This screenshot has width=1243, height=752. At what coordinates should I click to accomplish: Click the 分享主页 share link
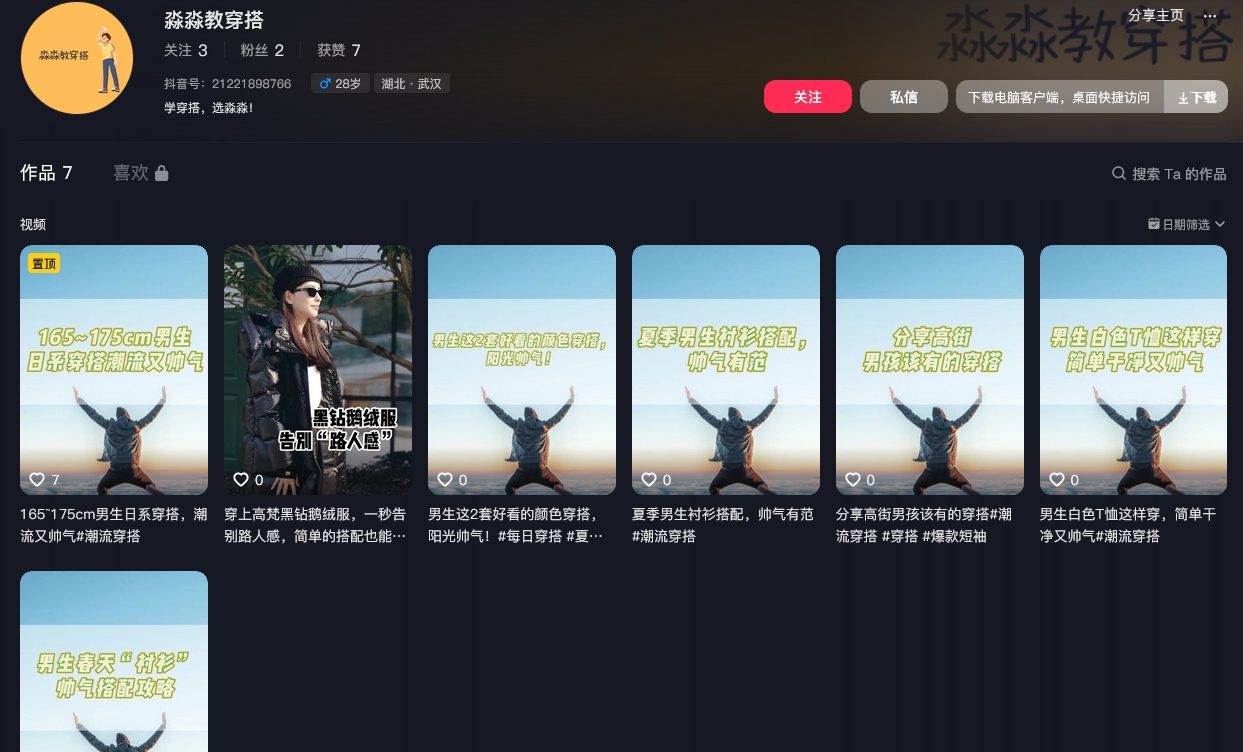click(1156, 16)
